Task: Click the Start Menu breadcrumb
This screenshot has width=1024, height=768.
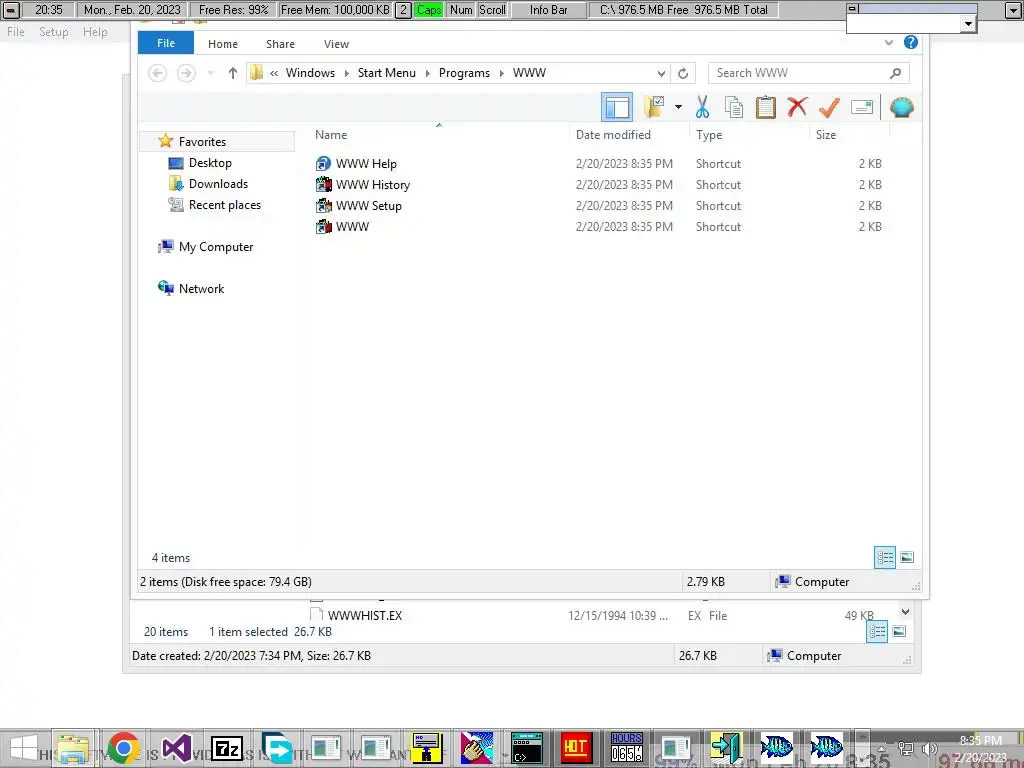Action: (x=387, y=72)
